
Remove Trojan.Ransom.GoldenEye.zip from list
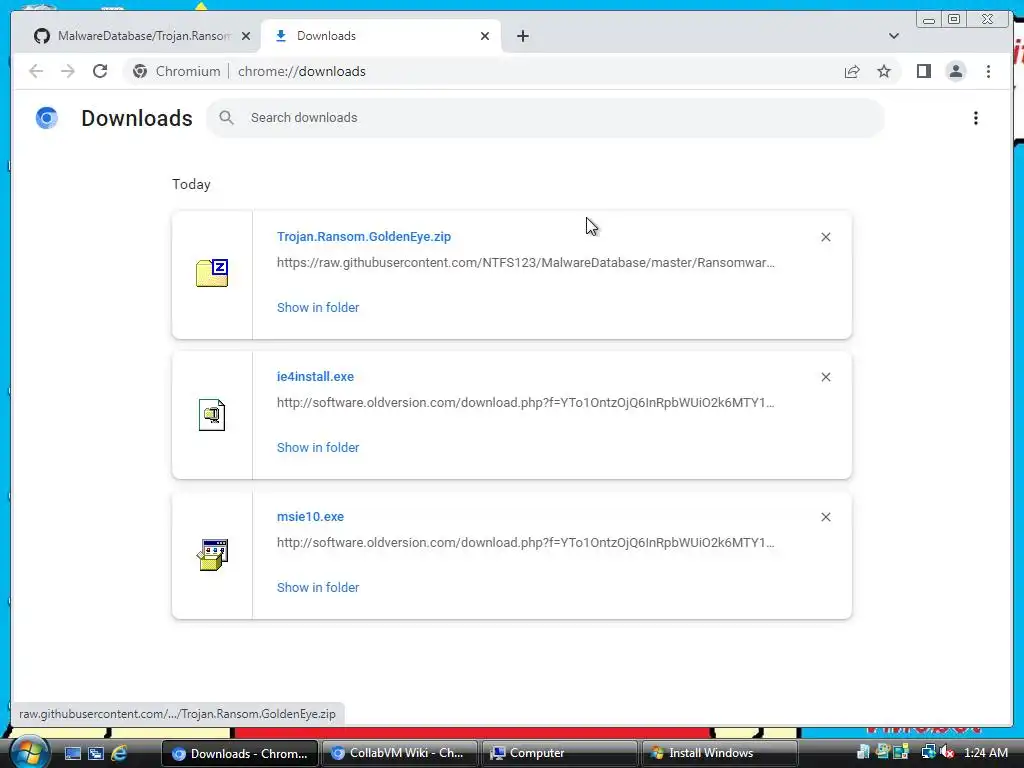825,237
